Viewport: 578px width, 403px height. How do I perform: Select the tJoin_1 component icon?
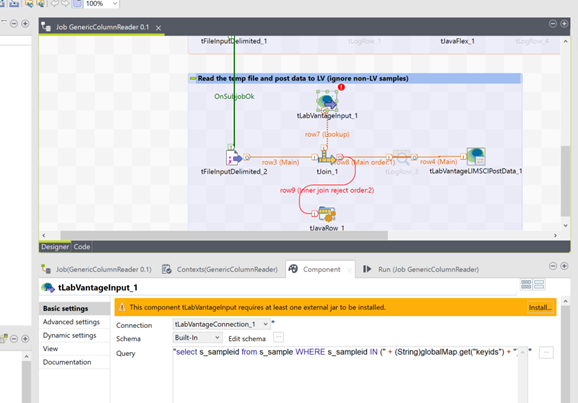click(x=327, y=158)
